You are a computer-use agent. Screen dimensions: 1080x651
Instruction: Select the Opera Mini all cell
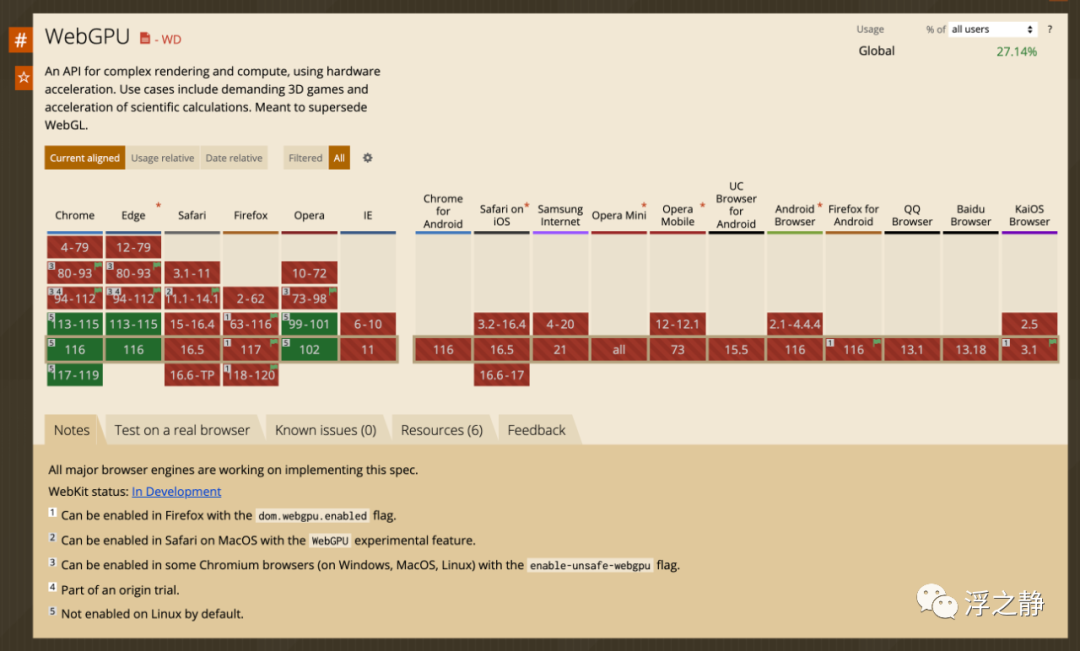tap(619, 349)
